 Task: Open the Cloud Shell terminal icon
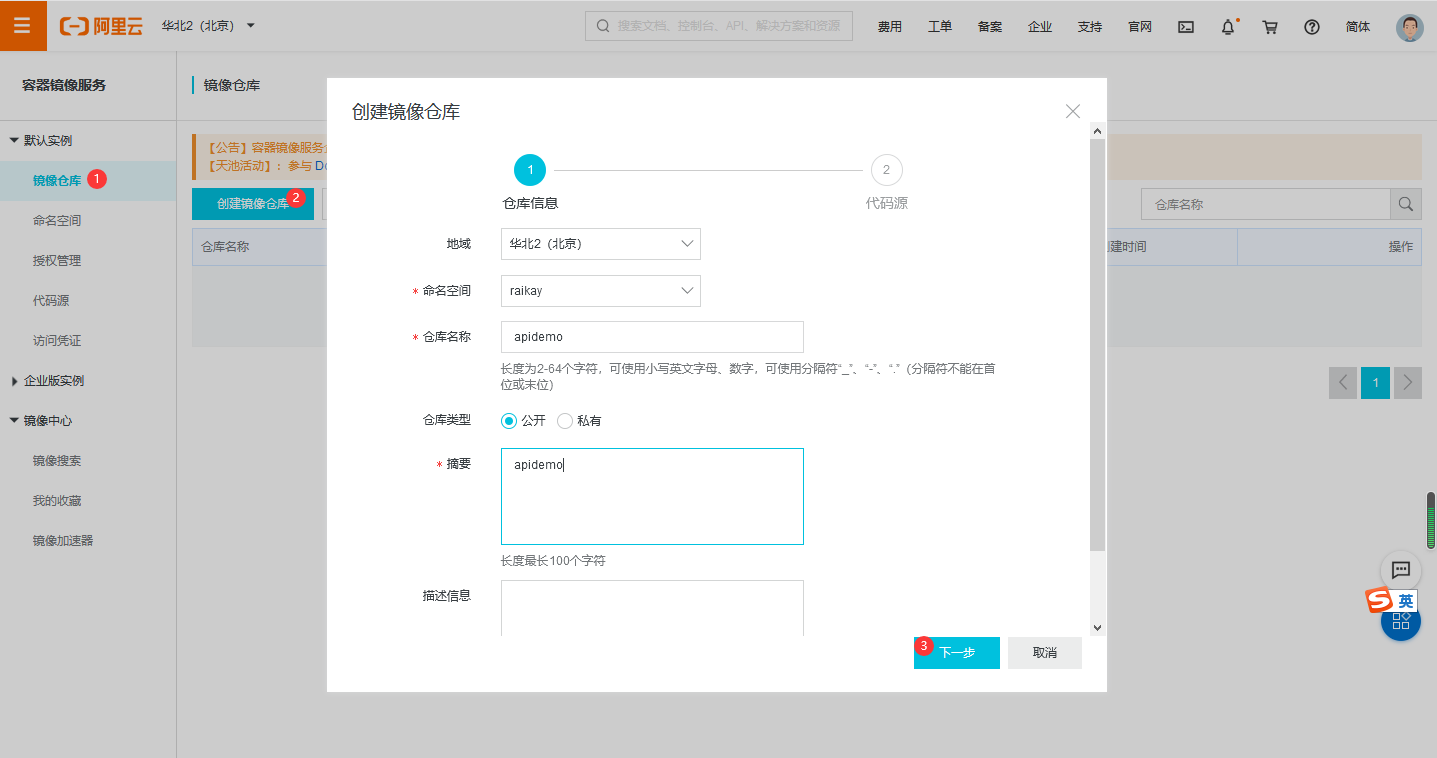click(1186, 27)
